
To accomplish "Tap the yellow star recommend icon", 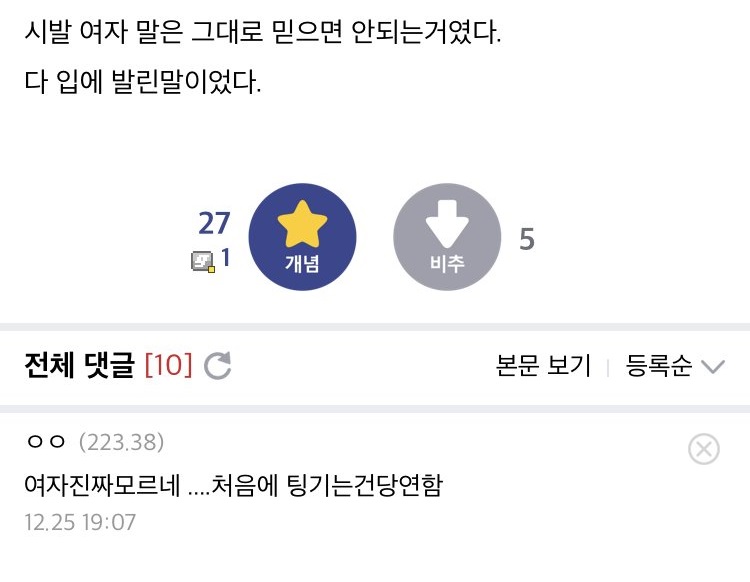I will point(302,224).
